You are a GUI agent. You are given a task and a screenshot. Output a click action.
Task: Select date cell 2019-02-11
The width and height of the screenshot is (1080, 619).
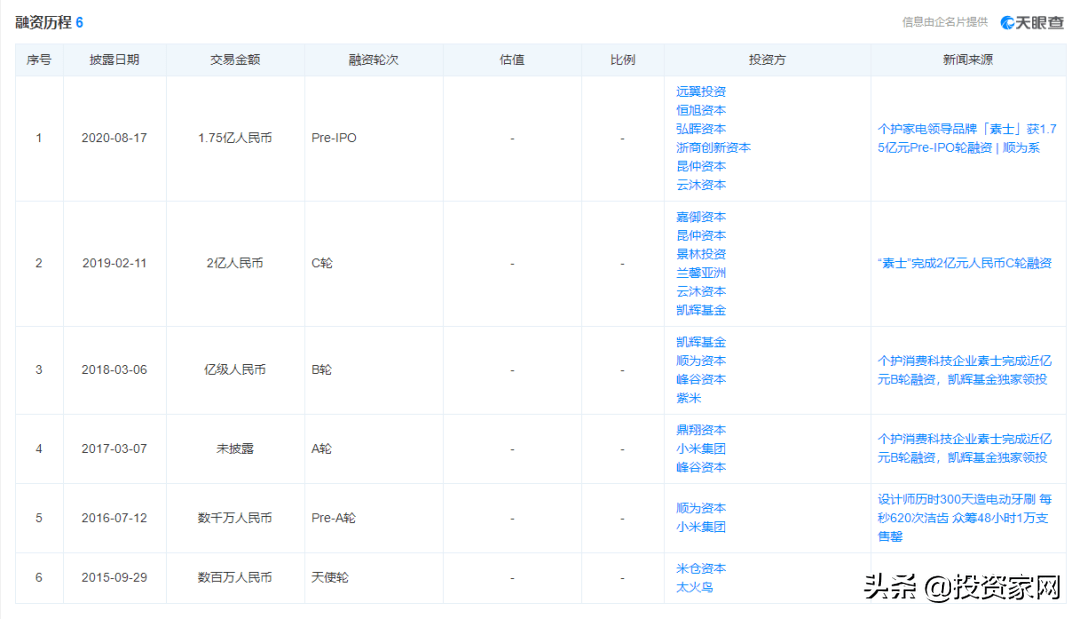[114, 263]
